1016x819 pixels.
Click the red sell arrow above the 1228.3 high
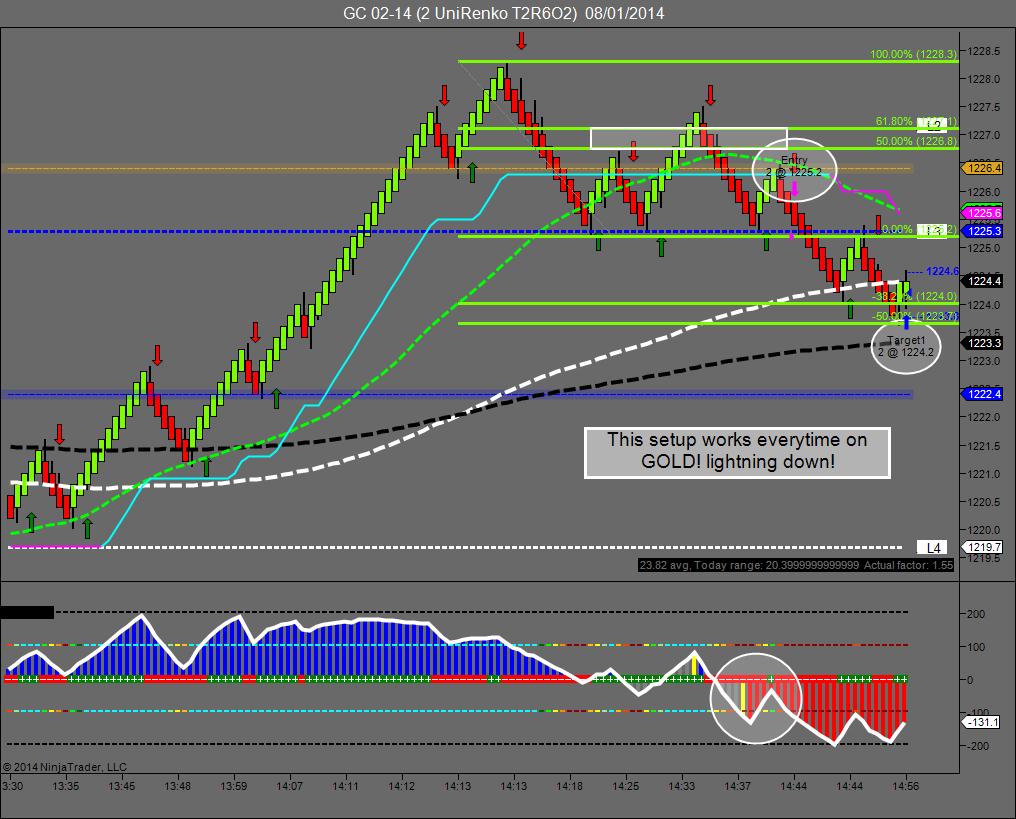tap(521, 40)
